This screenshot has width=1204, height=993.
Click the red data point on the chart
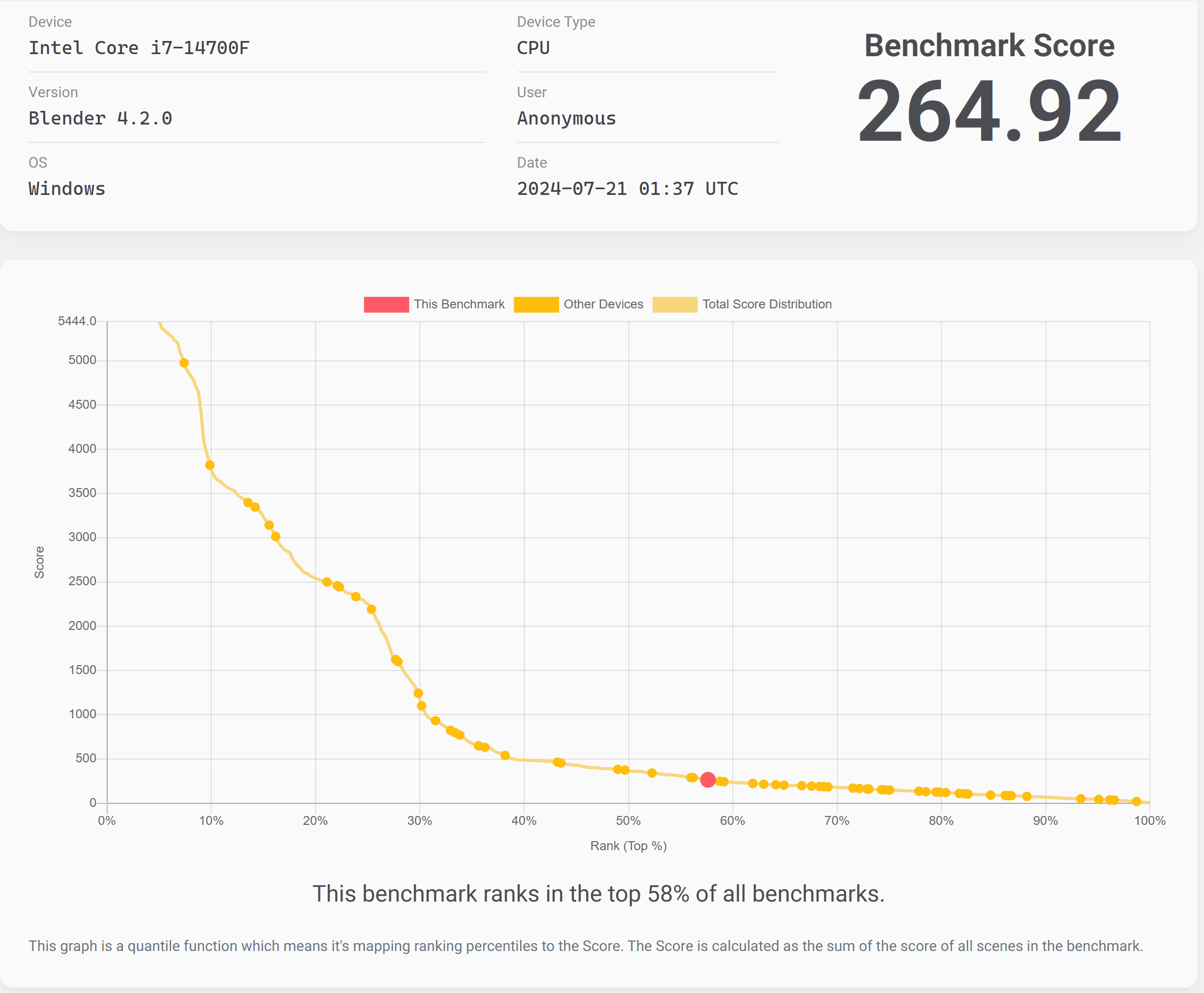[x=708, y=780]
